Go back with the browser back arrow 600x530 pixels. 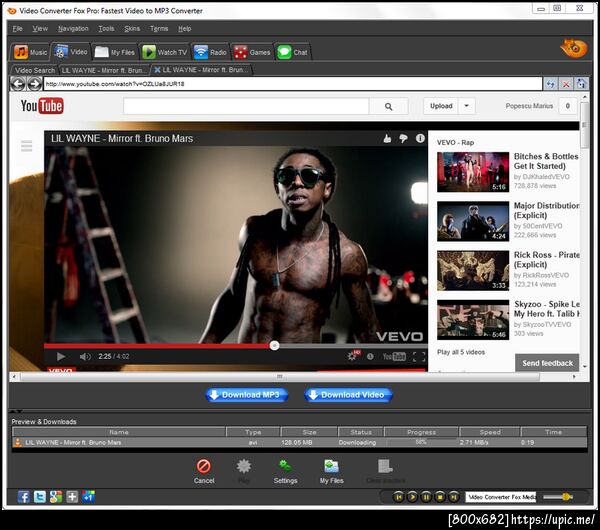pos(18,84)
